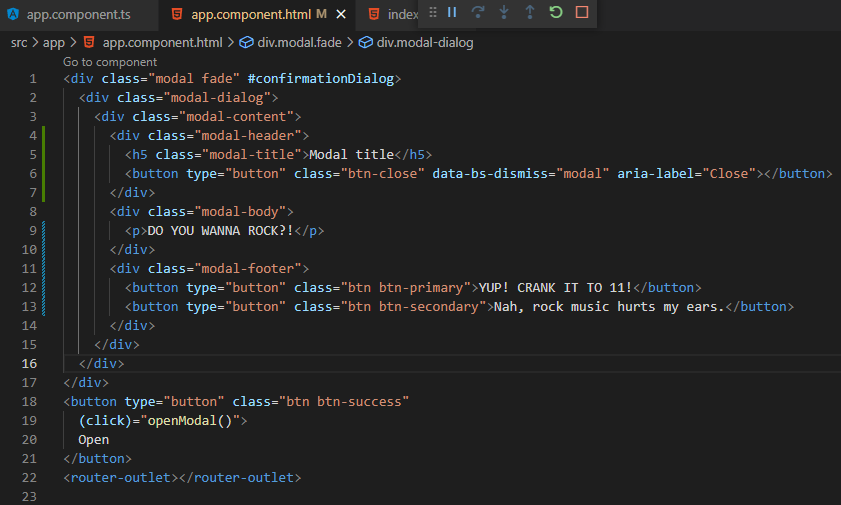Close the app.component.html tab

[x=342, y=15]
